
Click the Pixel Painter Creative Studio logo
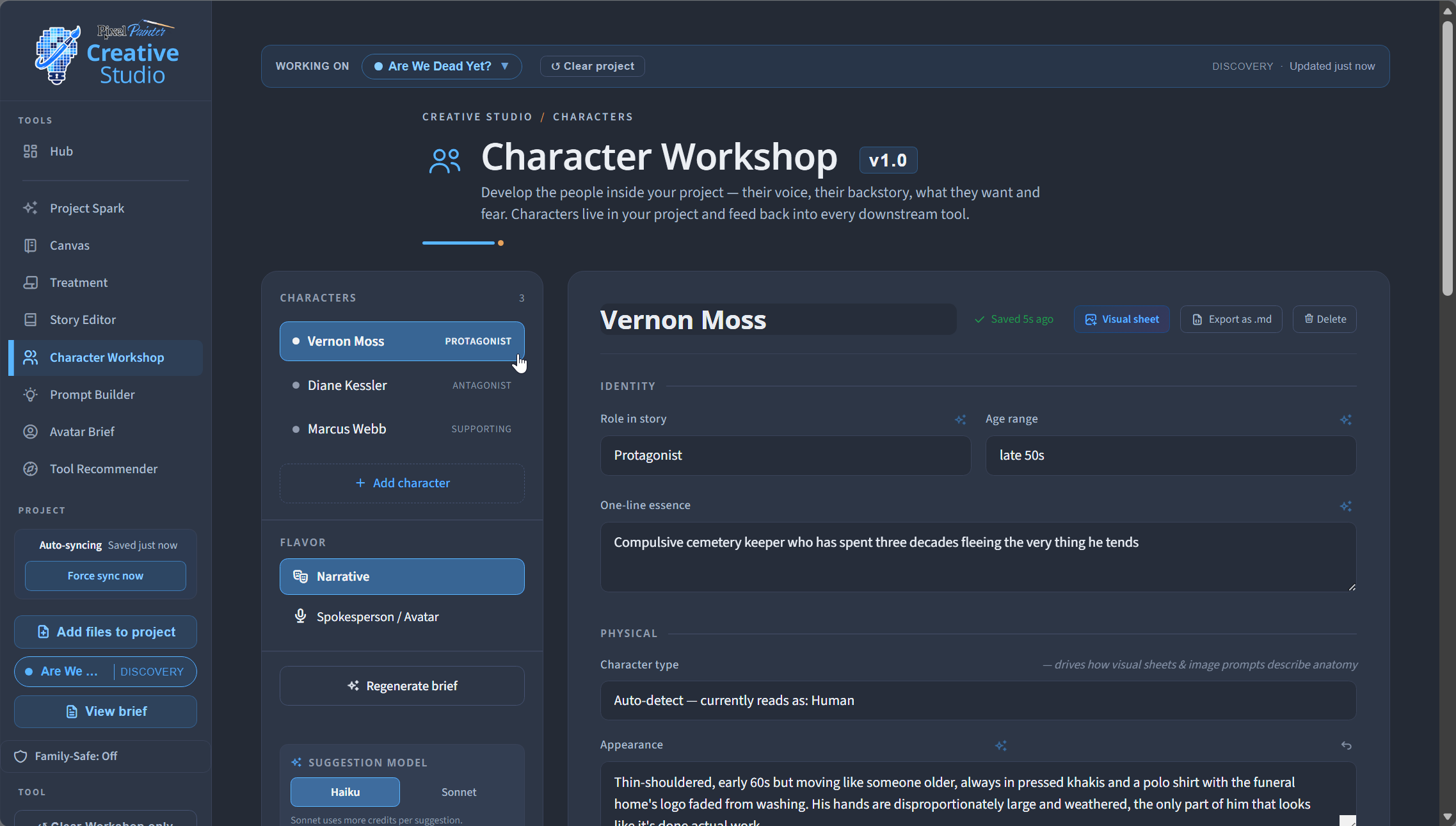pyautogui.click(x=107, y=53)
